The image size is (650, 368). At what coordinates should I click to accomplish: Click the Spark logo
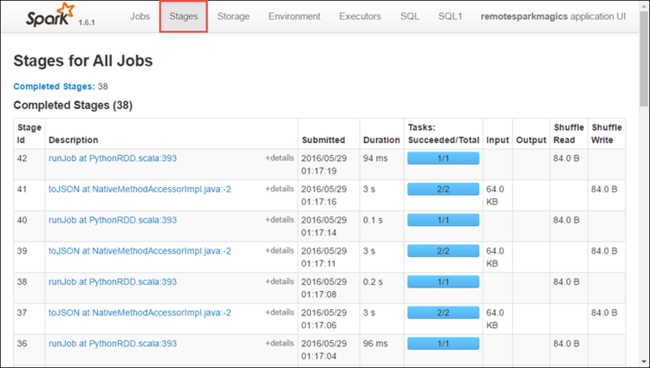pos(50,15)
